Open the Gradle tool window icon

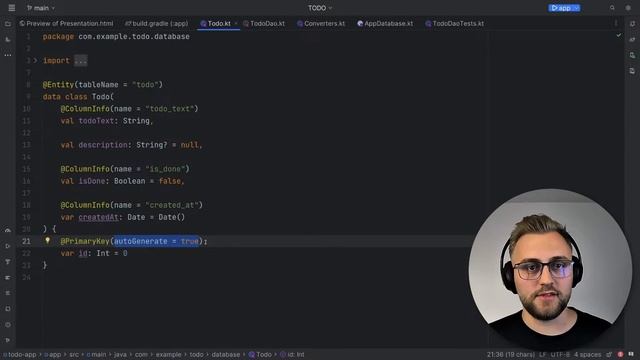coord(632,40)
